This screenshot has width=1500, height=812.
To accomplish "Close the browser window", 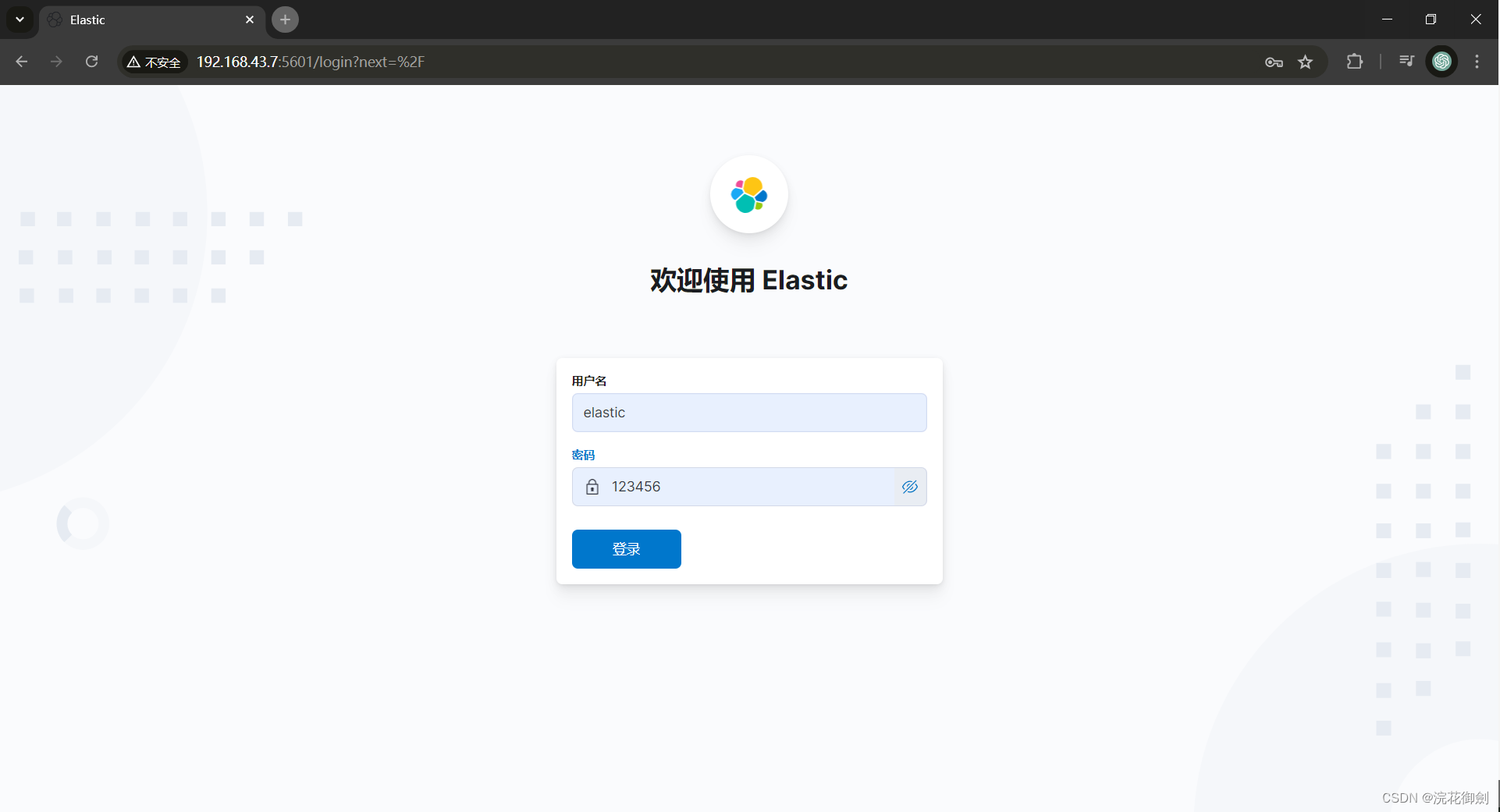I will [x=1476, y=20].
